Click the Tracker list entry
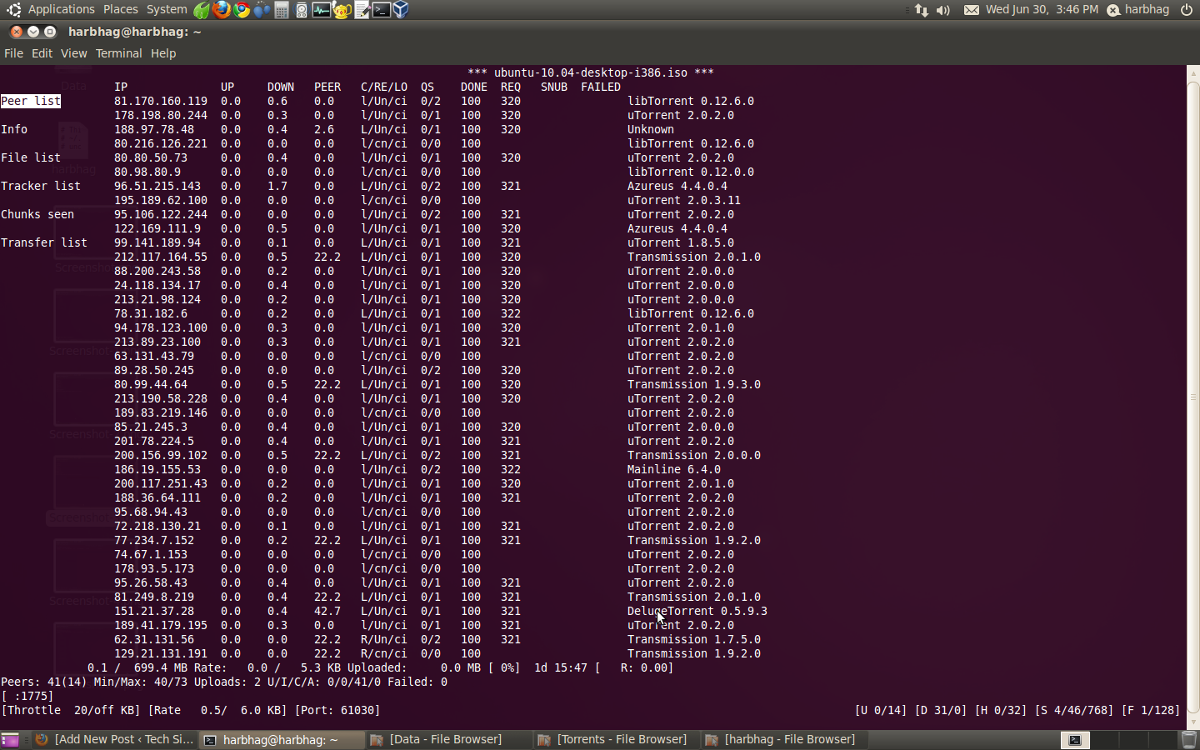 coord(41,186)
